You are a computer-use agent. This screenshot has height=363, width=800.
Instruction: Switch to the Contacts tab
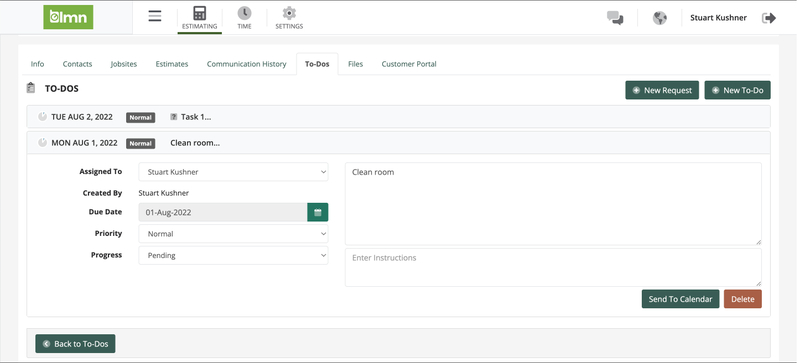(78, 64)
